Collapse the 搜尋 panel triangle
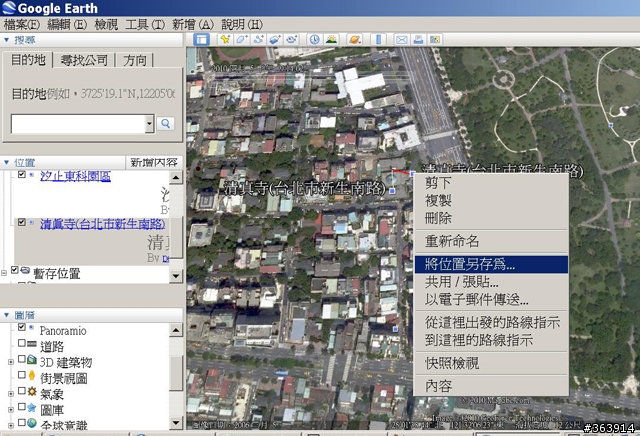 7,40
